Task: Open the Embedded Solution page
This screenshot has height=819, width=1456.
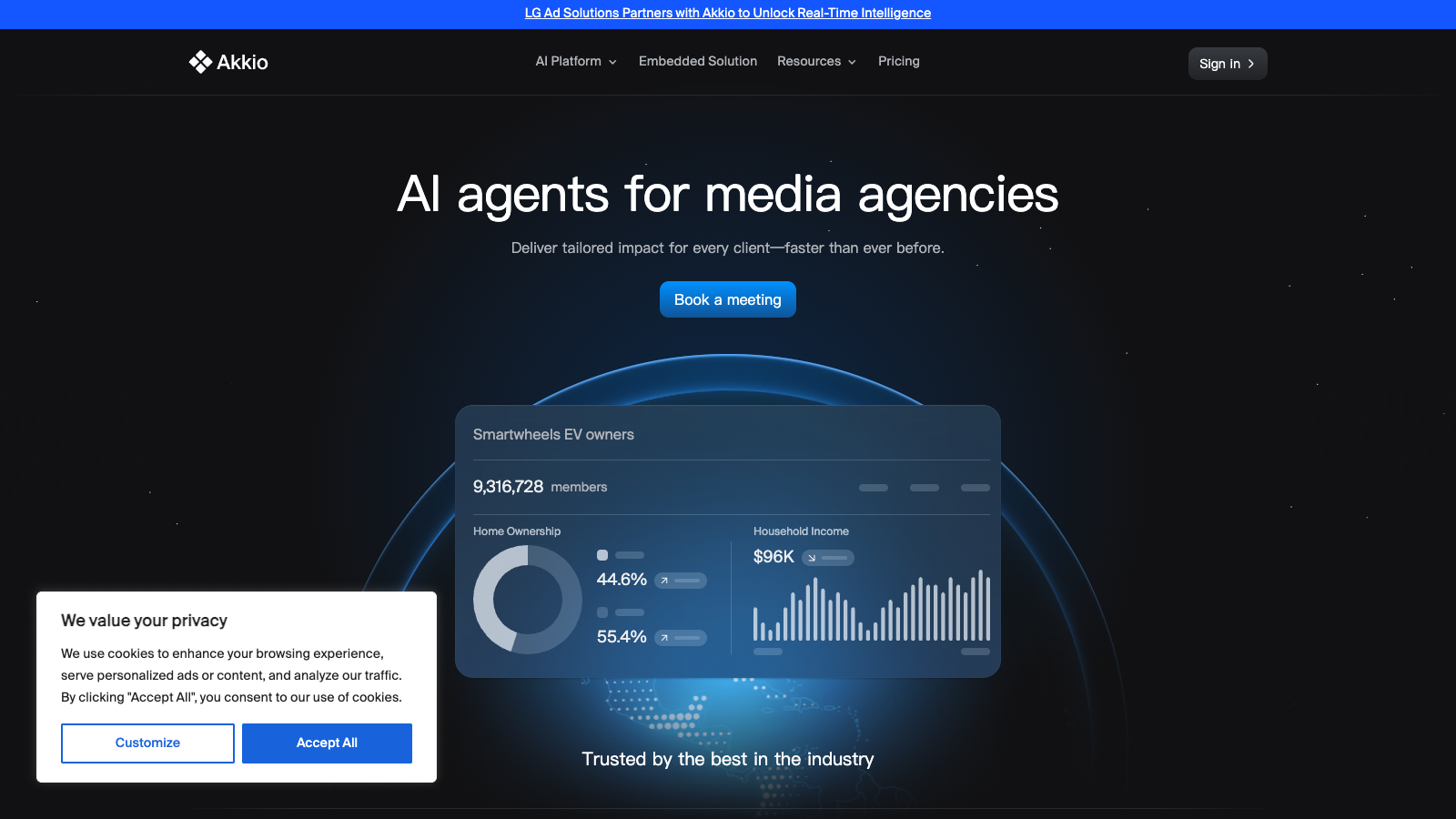Action: [x=698, y=61]
